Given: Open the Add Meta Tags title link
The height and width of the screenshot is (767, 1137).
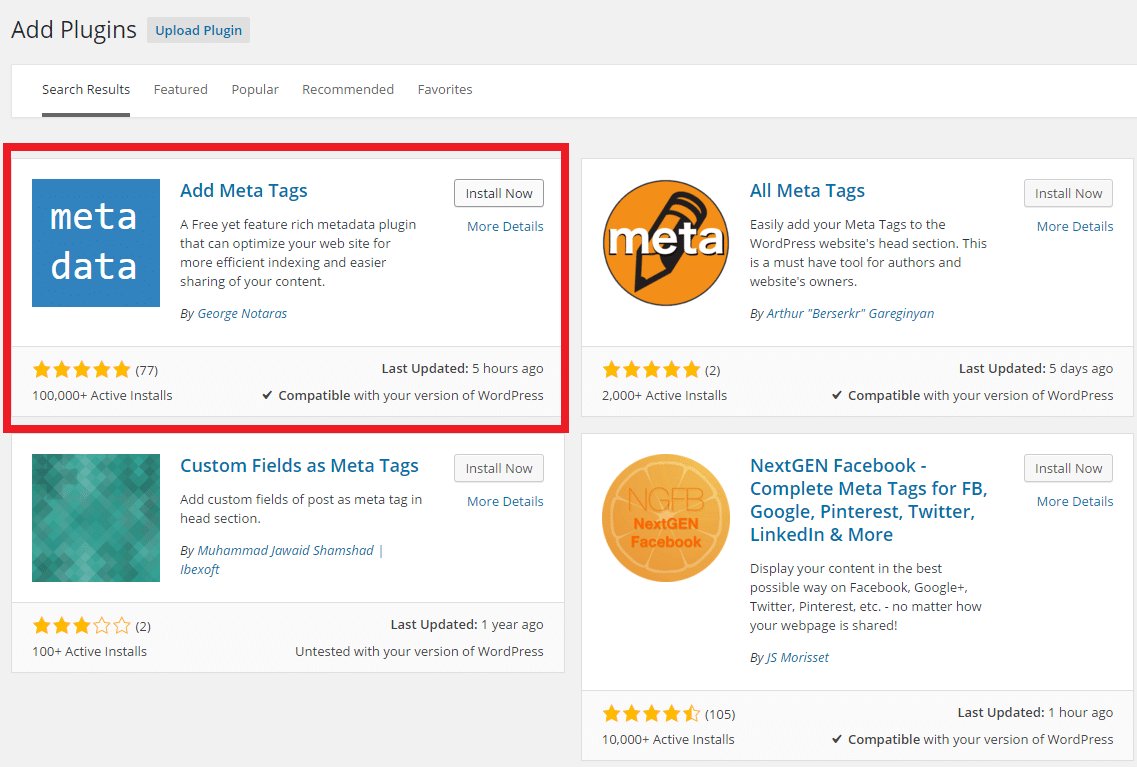Looking at the screenshot, I should point(244,191).
